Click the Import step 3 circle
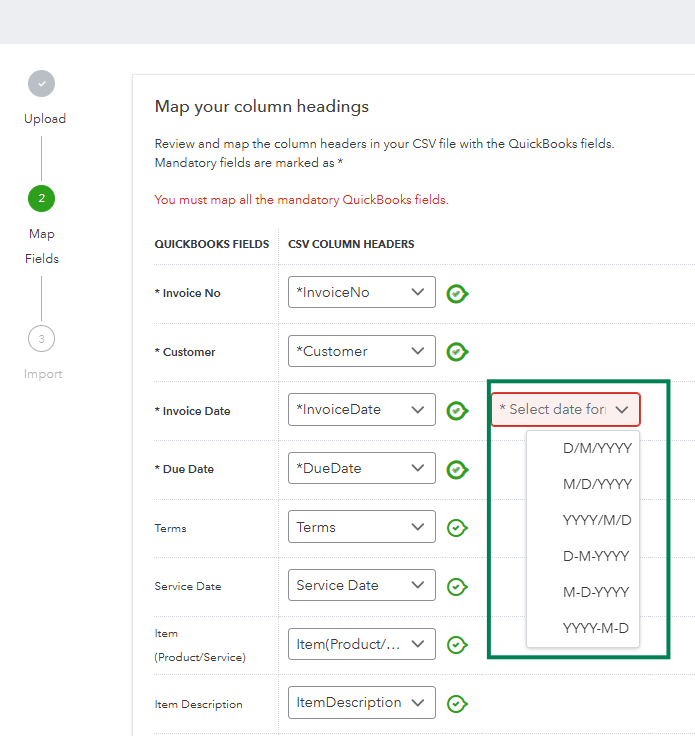This screenshot has width=695, height=736. [x=41, y=339]
